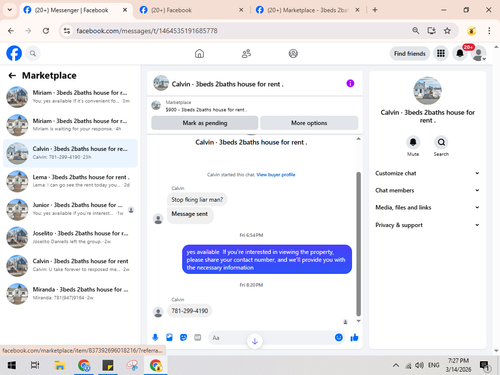Open the GIF picker icon

[x=198, y=337]
